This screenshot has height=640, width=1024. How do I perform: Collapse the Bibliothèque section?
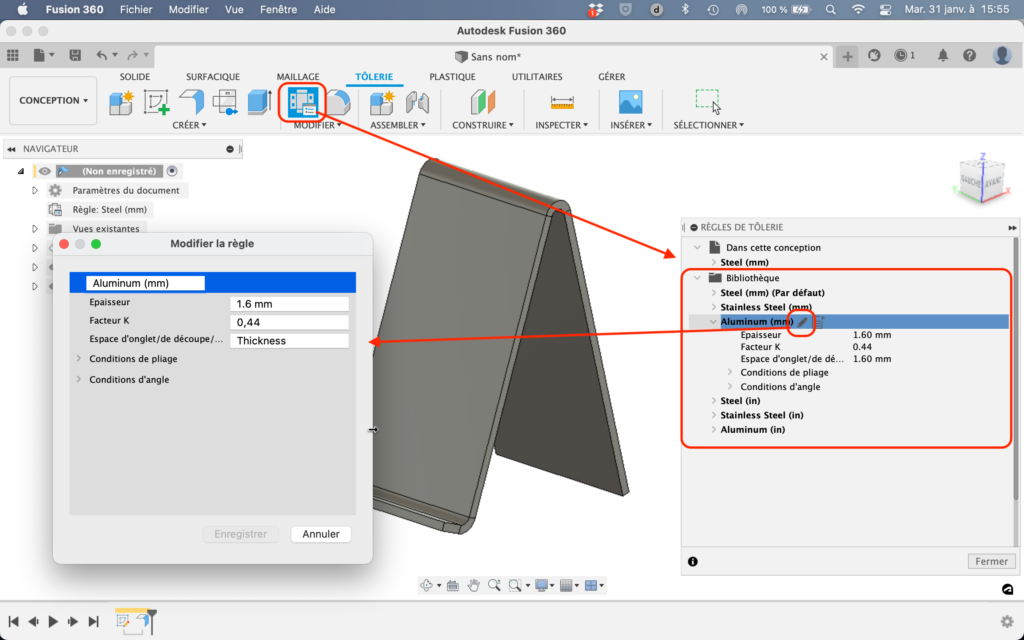(697, 278)
